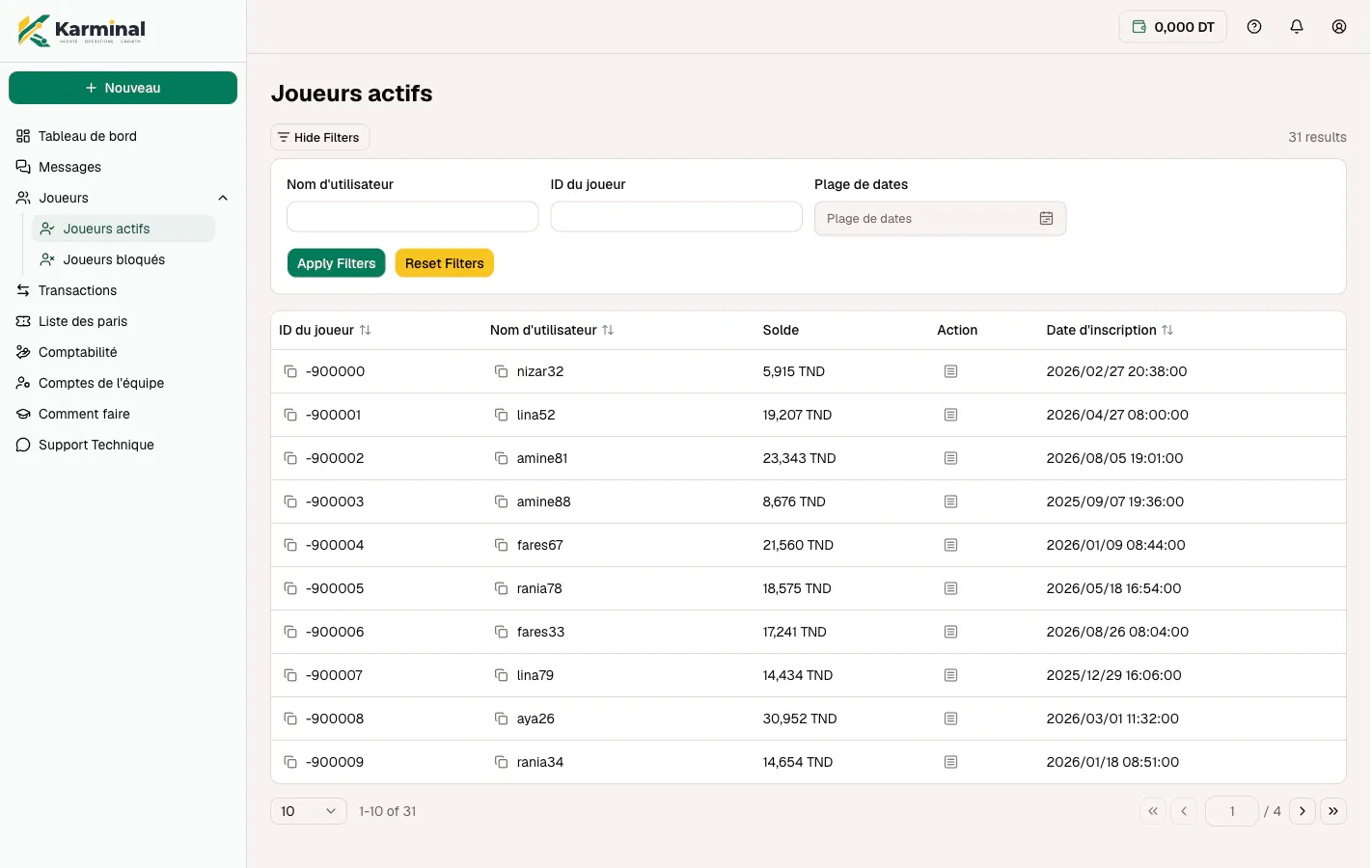Viewport: 1372px width, 868px height.
Task: Open notifications bell
Action: coord(1297,27)
